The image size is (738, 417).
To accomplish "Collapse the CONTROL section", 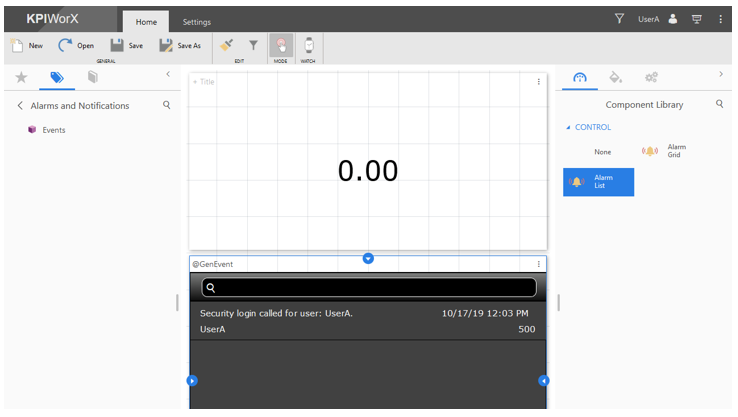I will (x=569, y=127).
